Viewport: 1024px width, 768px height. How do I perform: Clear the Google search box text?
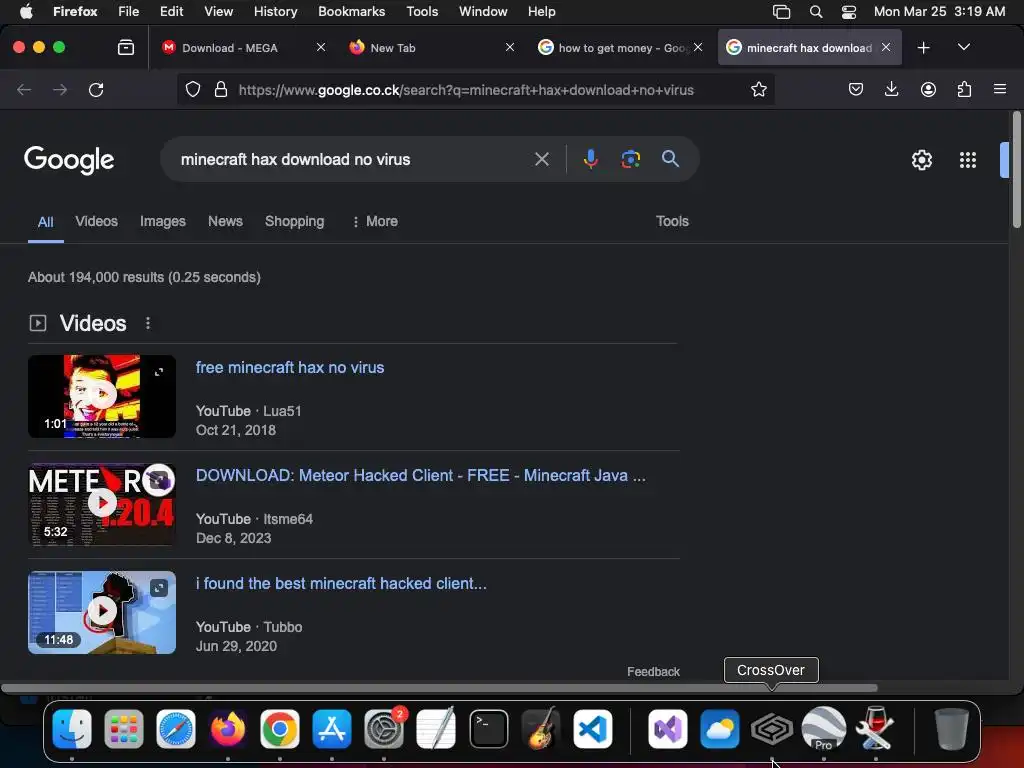click(541, 159)
